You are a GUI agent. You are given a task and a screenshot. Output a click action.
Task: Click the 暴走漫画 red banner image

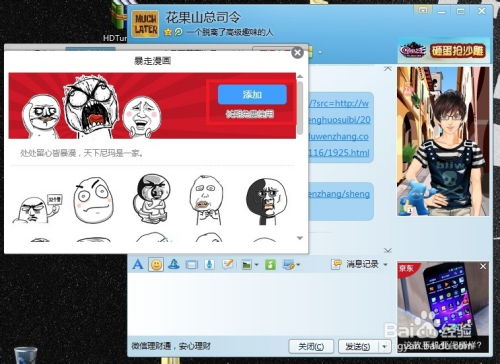[x=152, y=106]
